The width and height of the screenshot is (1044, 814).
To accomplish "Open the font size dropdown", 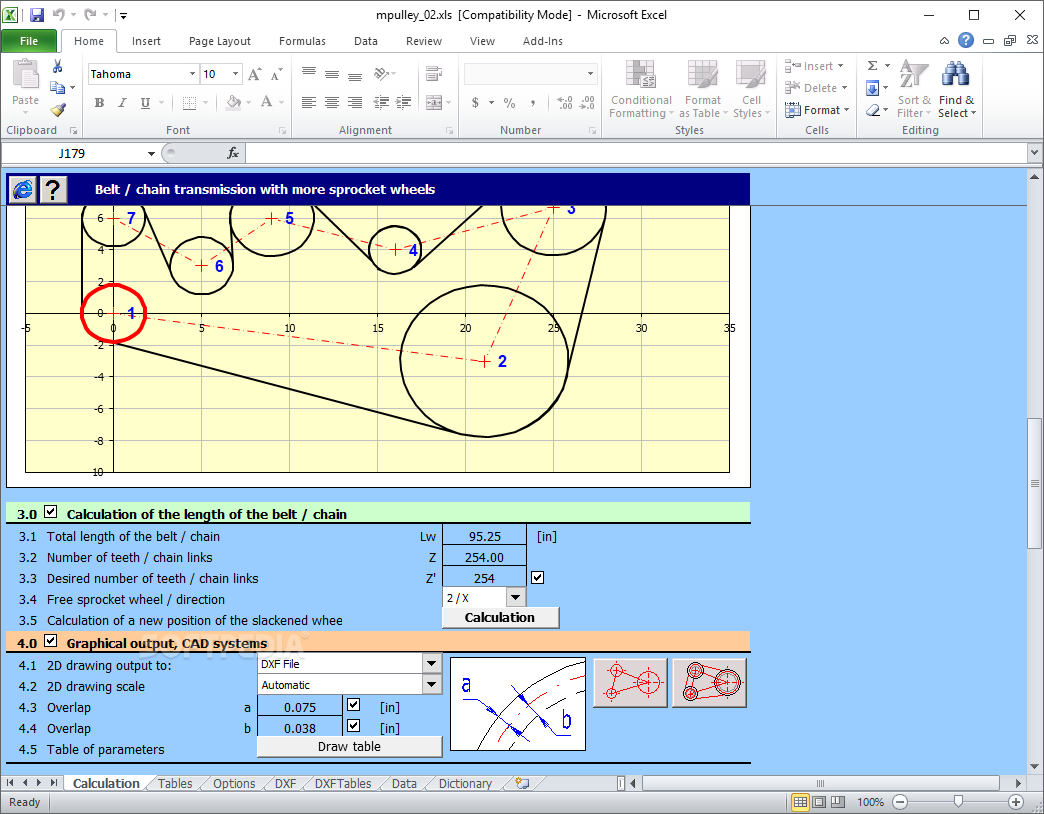I will click(235, 74).
